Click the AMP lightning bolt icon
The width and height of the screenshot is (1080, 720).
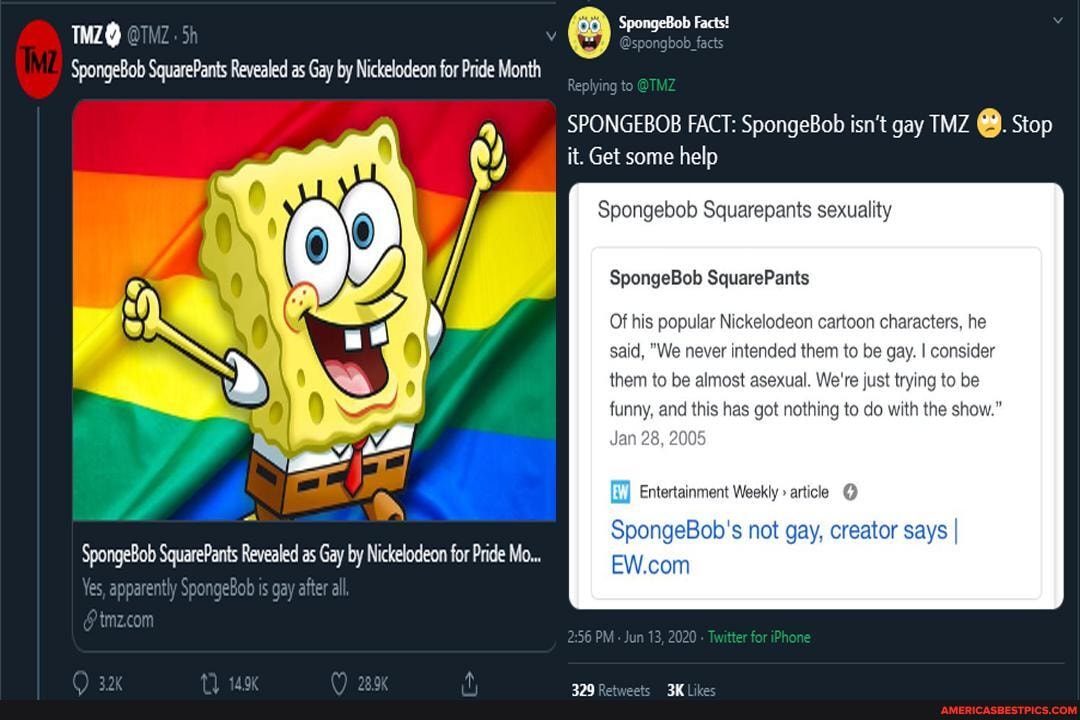point(851,492)
